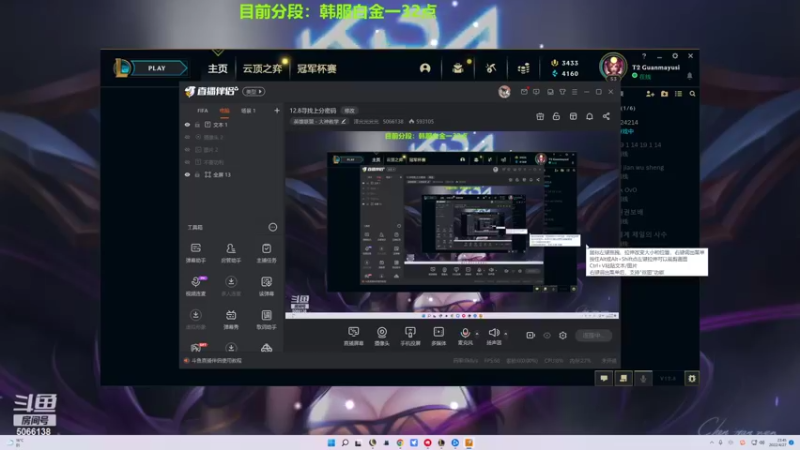
Task: Open League client store coins icon
Action: [x=523, y=68]
